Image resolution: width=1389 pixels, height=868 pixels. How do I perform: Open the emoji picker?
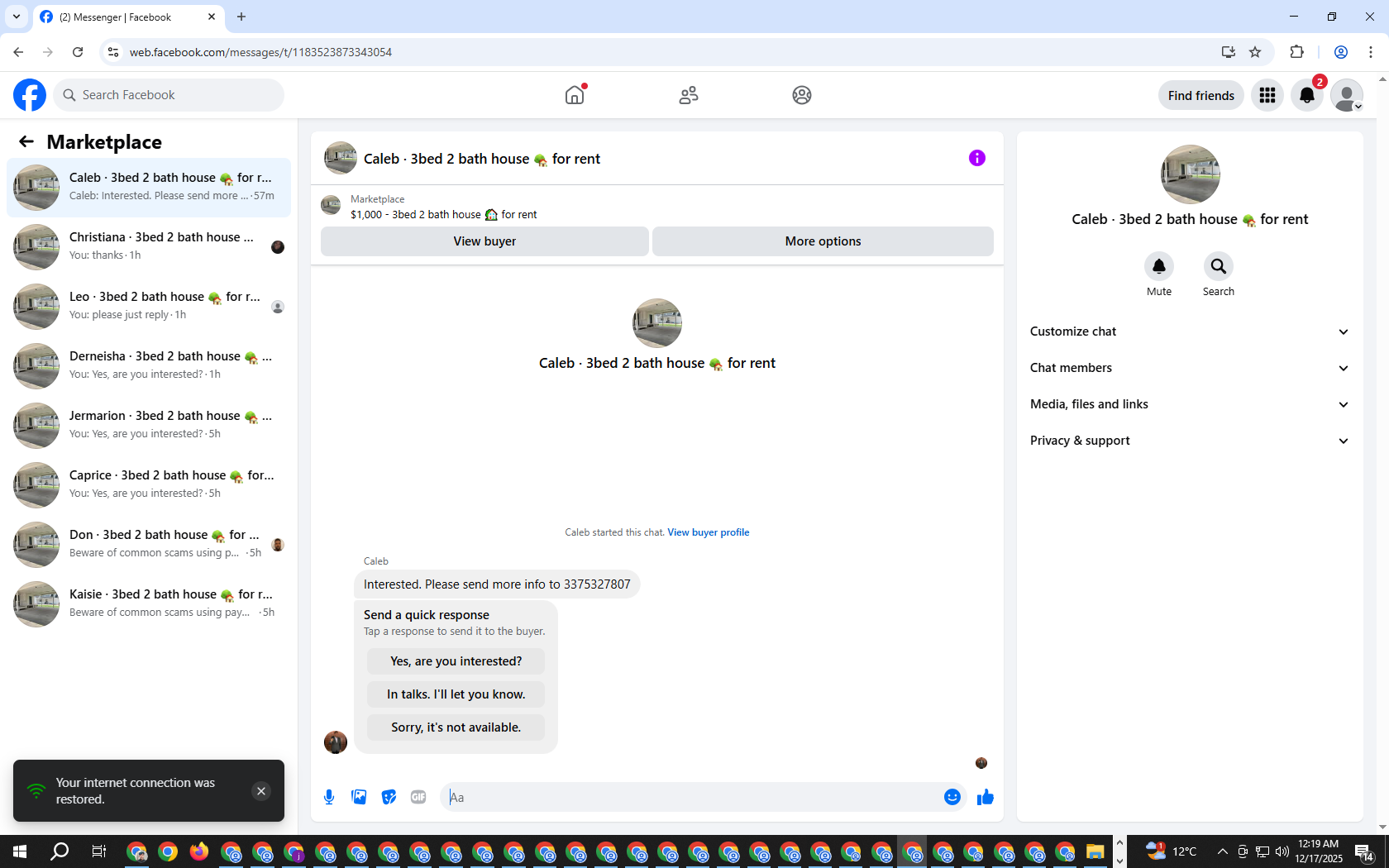click(952, 797)
